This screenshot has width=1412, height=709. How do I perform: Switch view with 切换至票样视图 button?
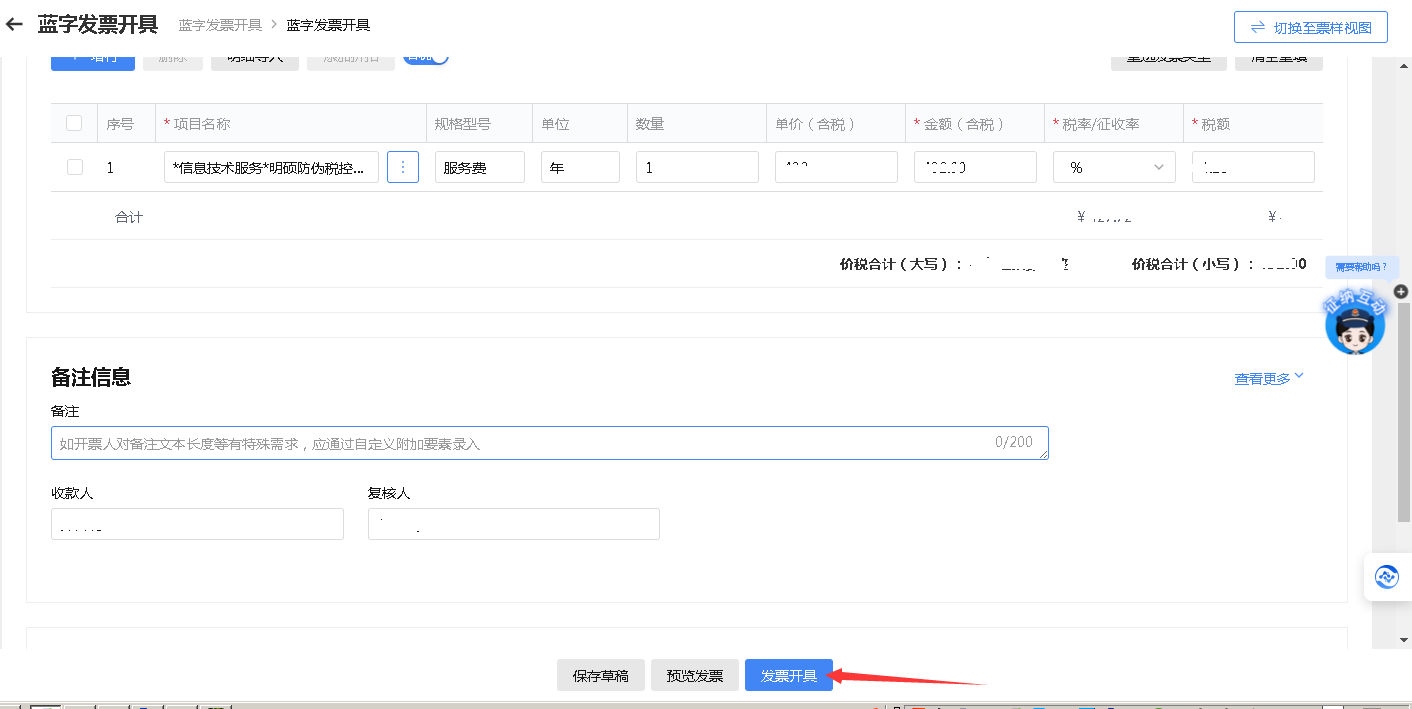click(1311, 28)
